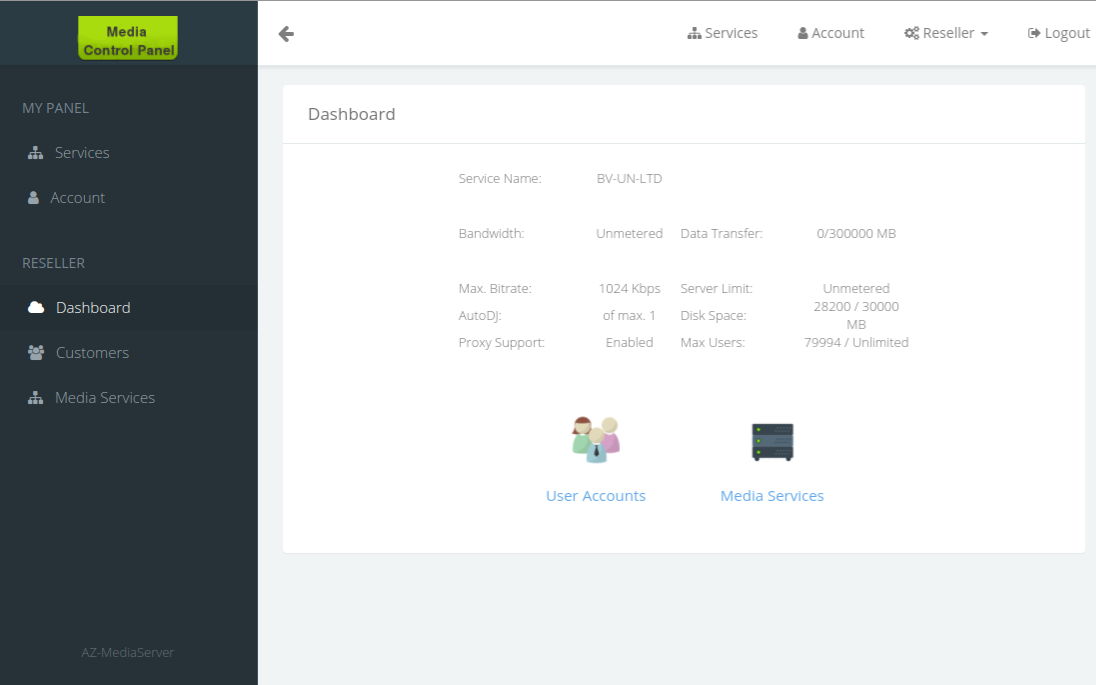Viewport: 1096px width, 685px height.
Task: Click the 79994 / Unlimited max users value
Action: (856, 342)
